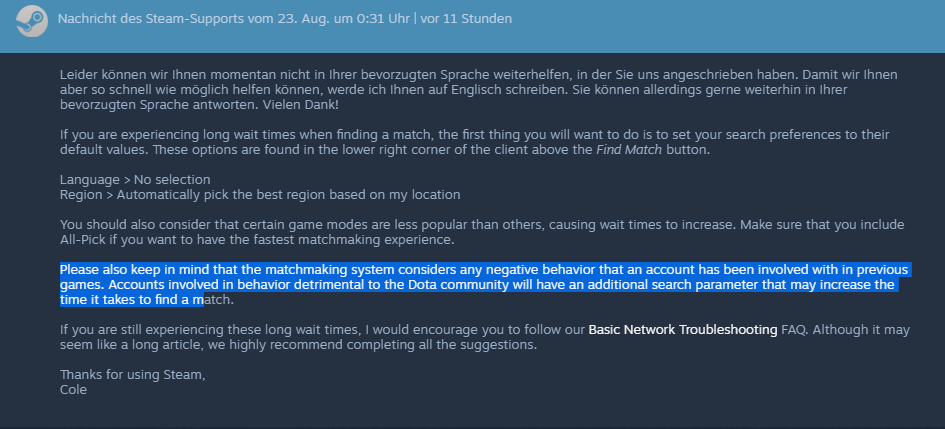Click the unhighlighted 'atch.' text after selection
Image resolution: width=945 pixels, height=429 pixels.
[219, 299]
